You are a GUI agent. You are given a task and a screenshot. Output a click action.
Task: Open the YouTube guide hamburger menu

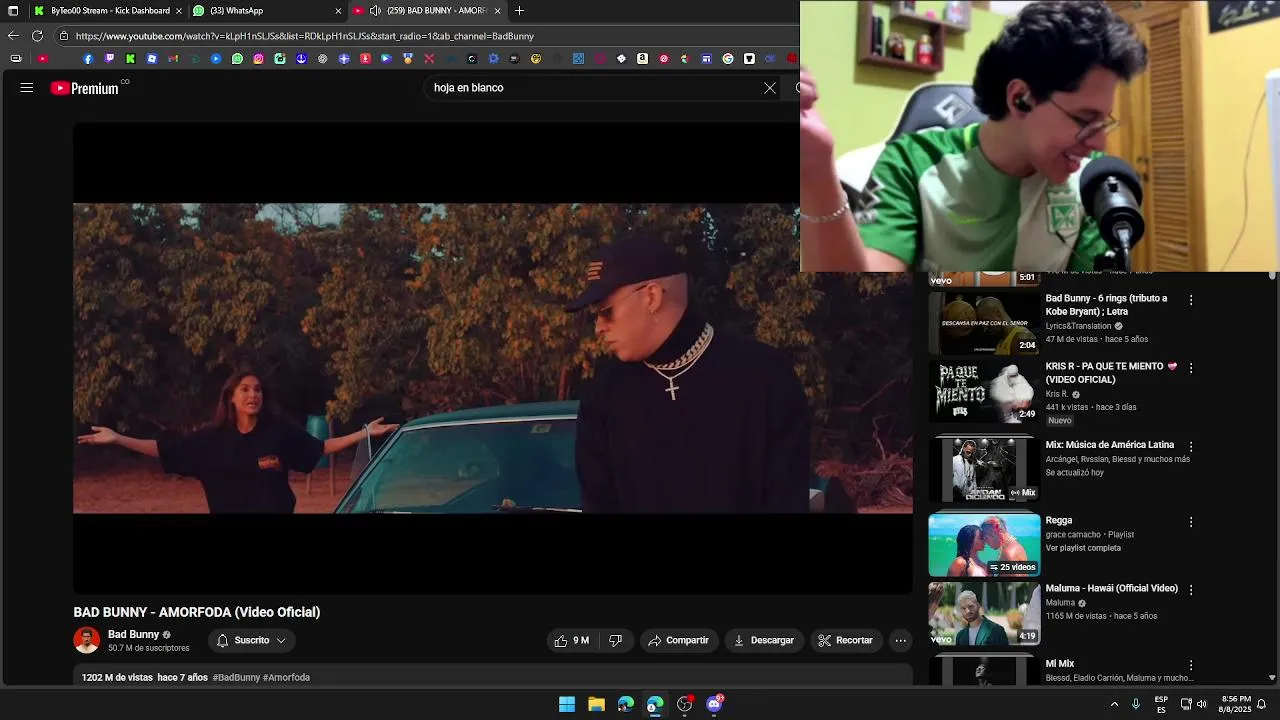(x=27, y=88)
